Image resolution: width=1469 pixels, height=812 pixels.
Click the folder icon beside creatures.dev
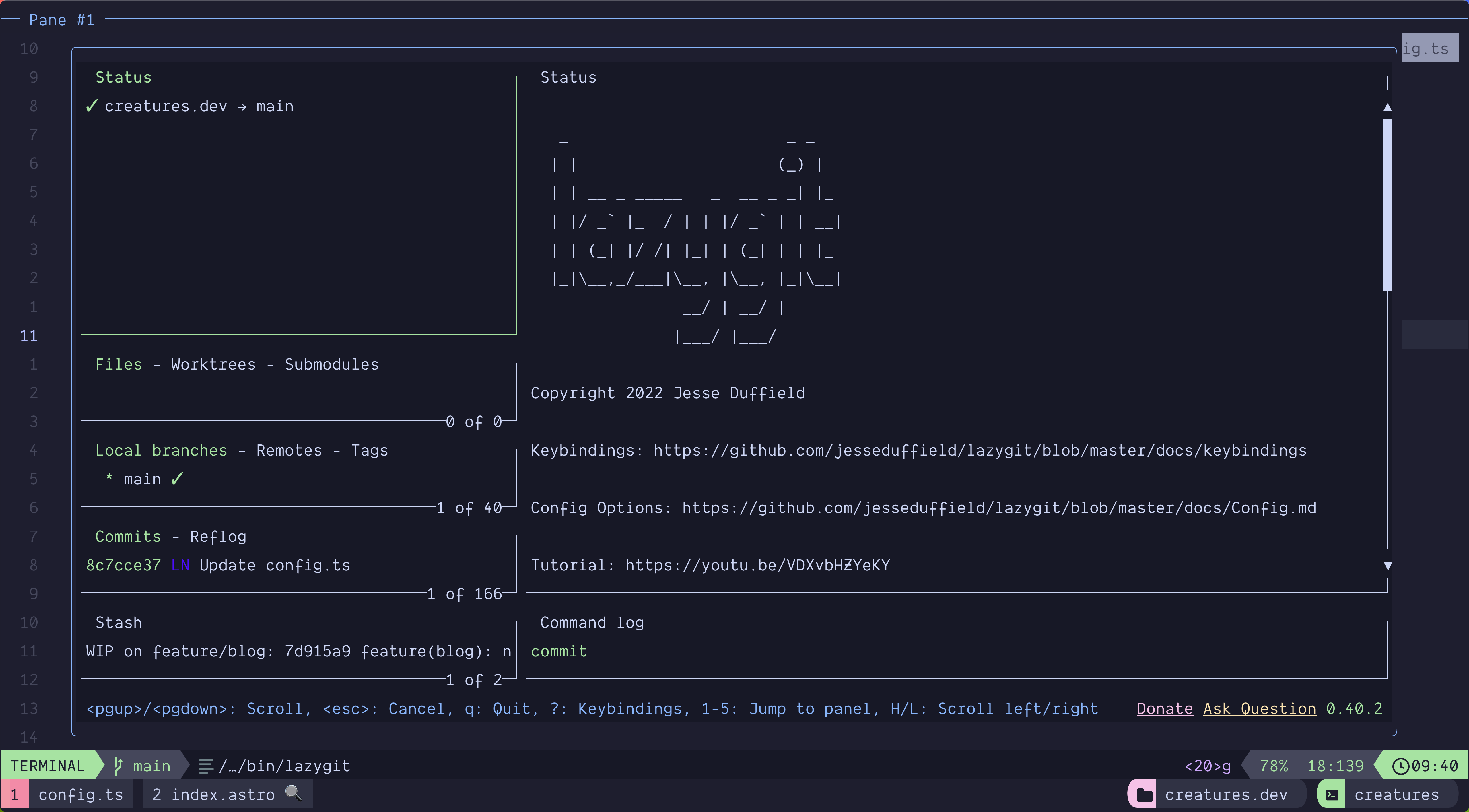point(1144,795)
